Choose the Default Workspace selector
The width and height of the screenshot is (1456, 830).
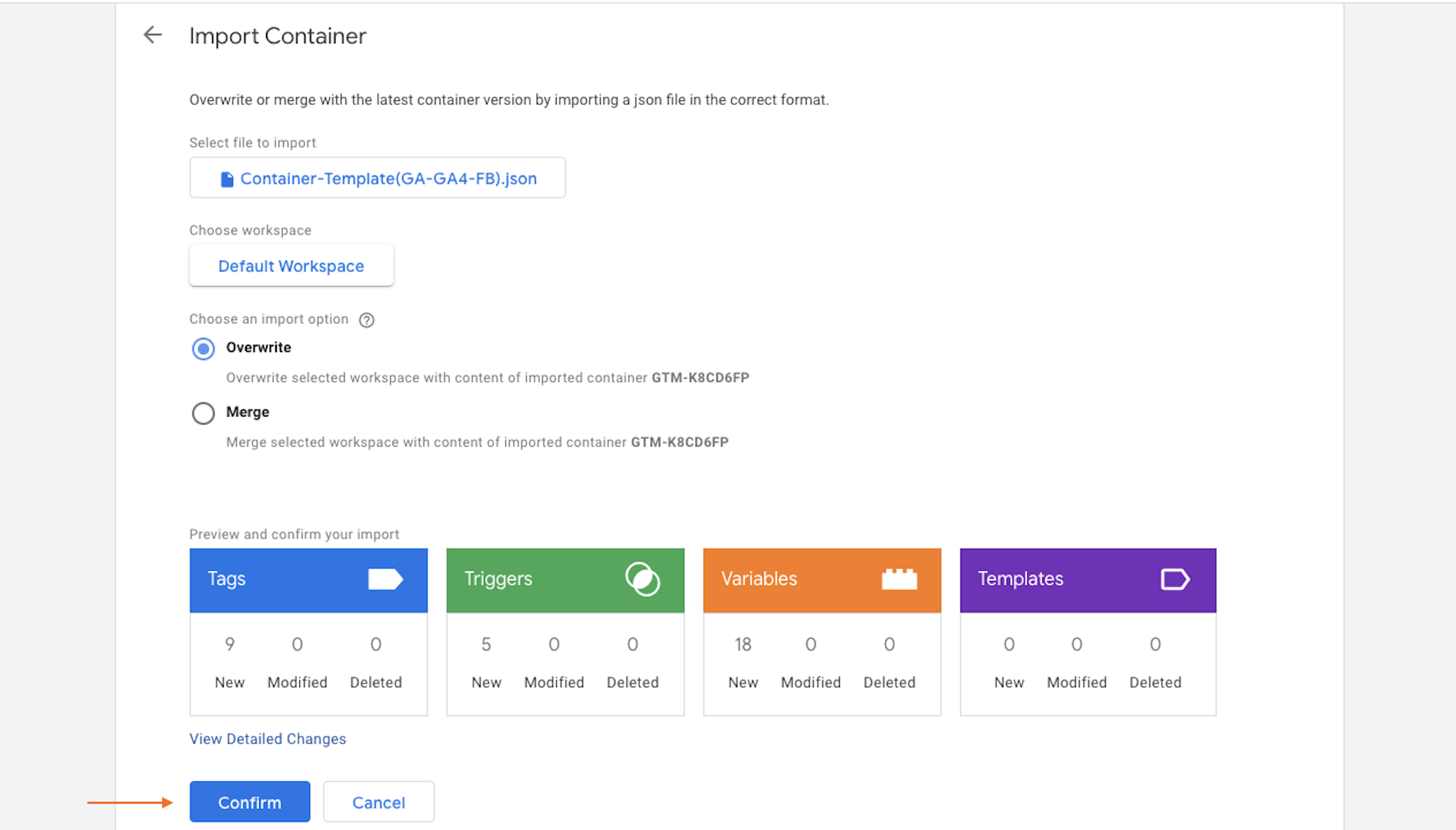point(292,266)
